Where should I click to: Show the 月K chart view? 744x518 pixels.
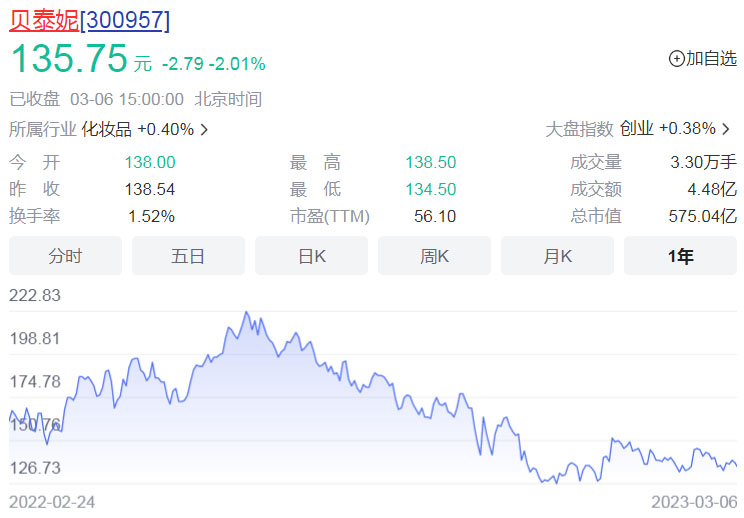[x=557, y=256]
